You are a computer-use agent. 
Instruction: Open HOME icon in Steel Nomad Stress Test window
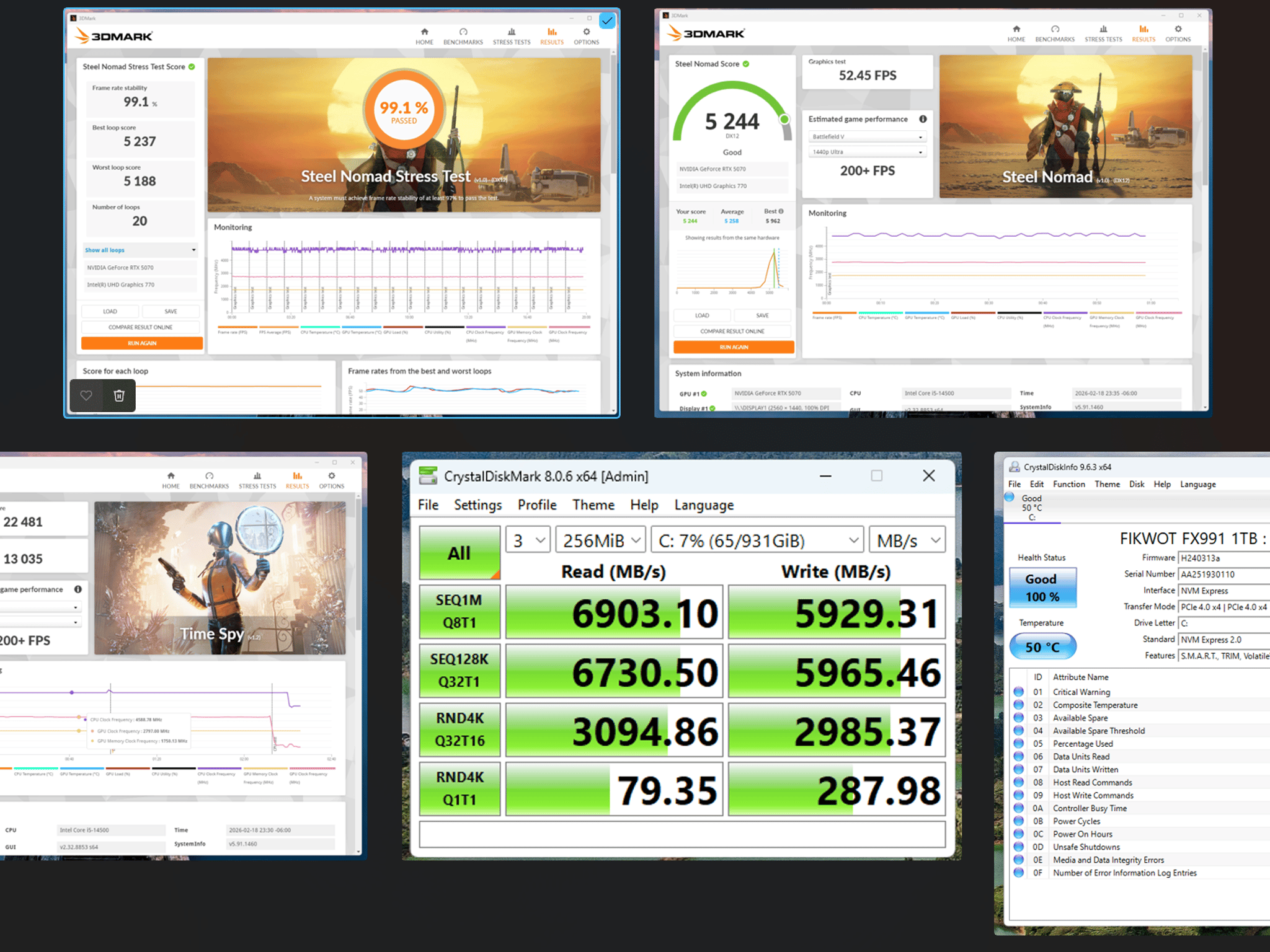point(424,36)
